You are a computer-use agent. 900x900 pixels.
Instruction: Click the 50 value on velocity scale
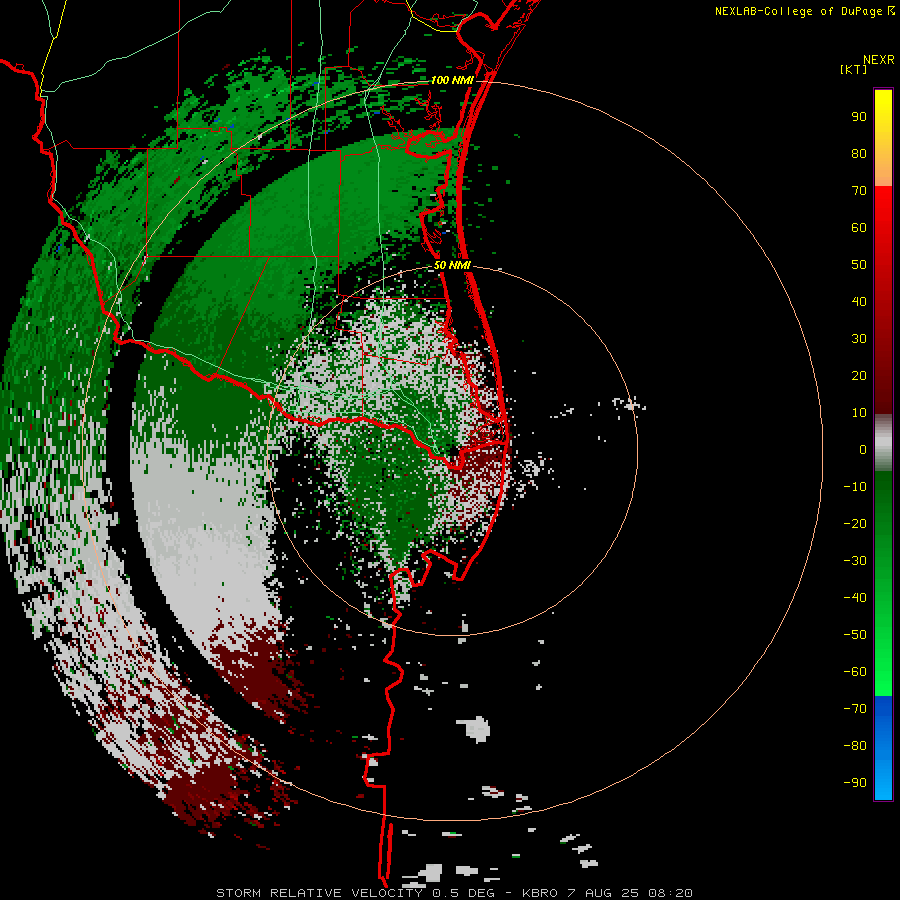coord(859,265)
